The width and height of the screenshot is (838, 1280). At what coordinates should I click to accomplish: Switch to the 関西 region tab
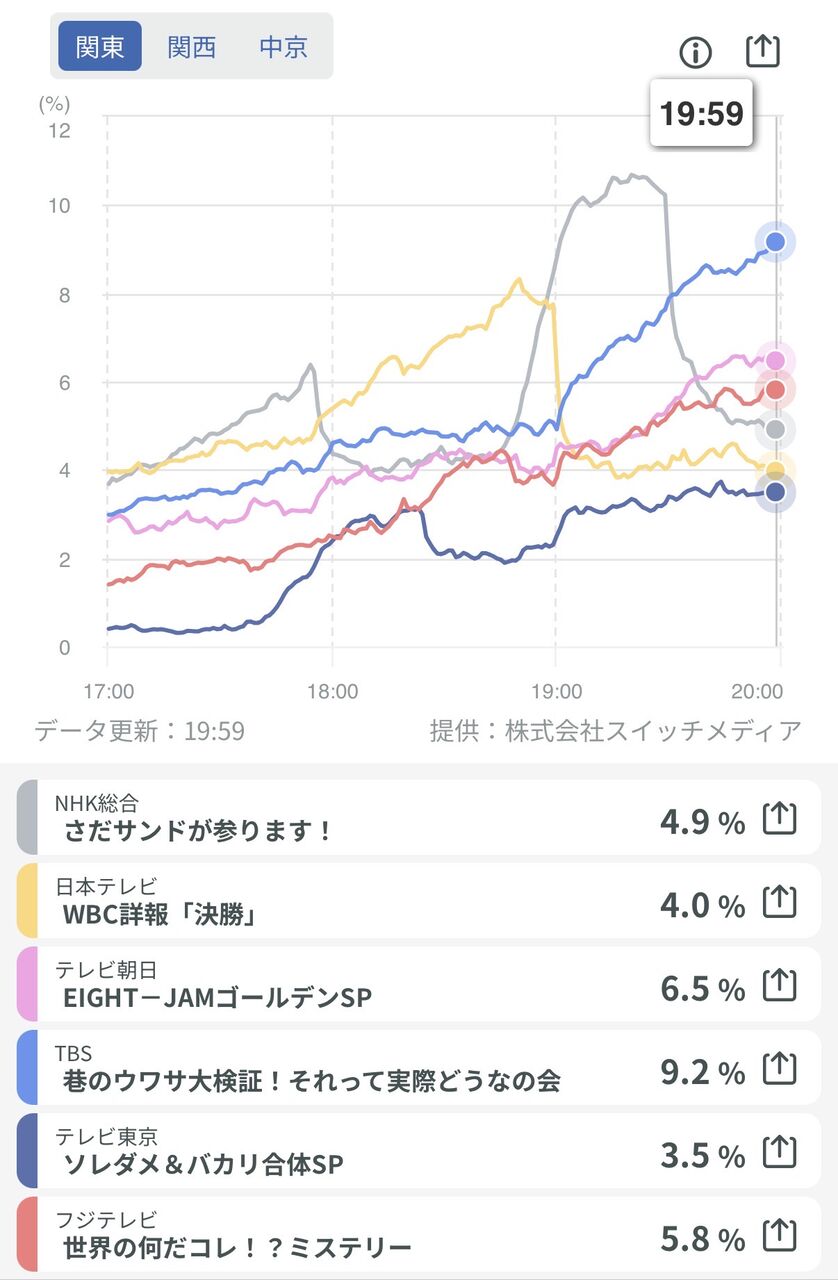click(x=192, y=46)
